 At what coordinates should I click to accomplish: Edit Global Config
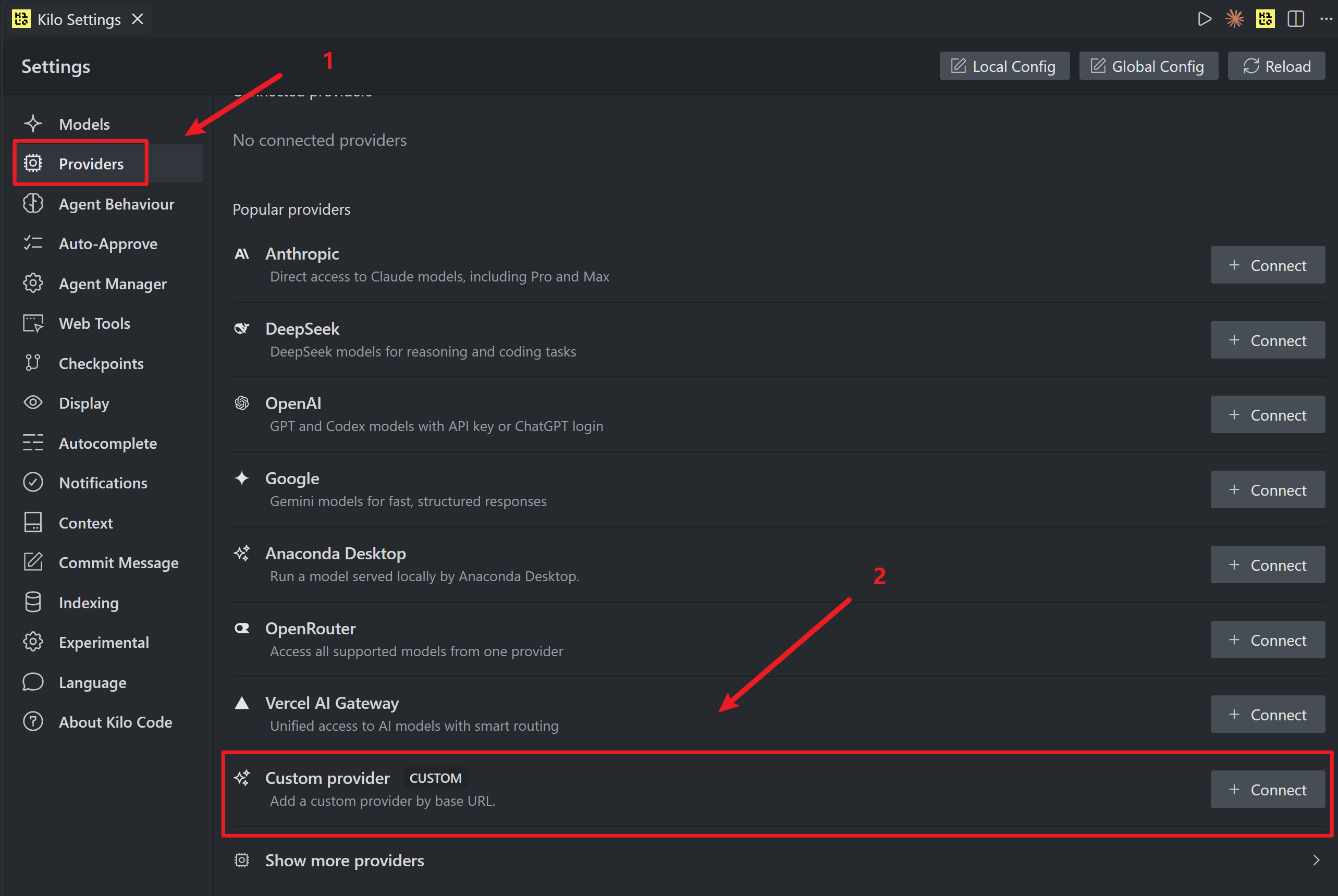[1148, 66]
